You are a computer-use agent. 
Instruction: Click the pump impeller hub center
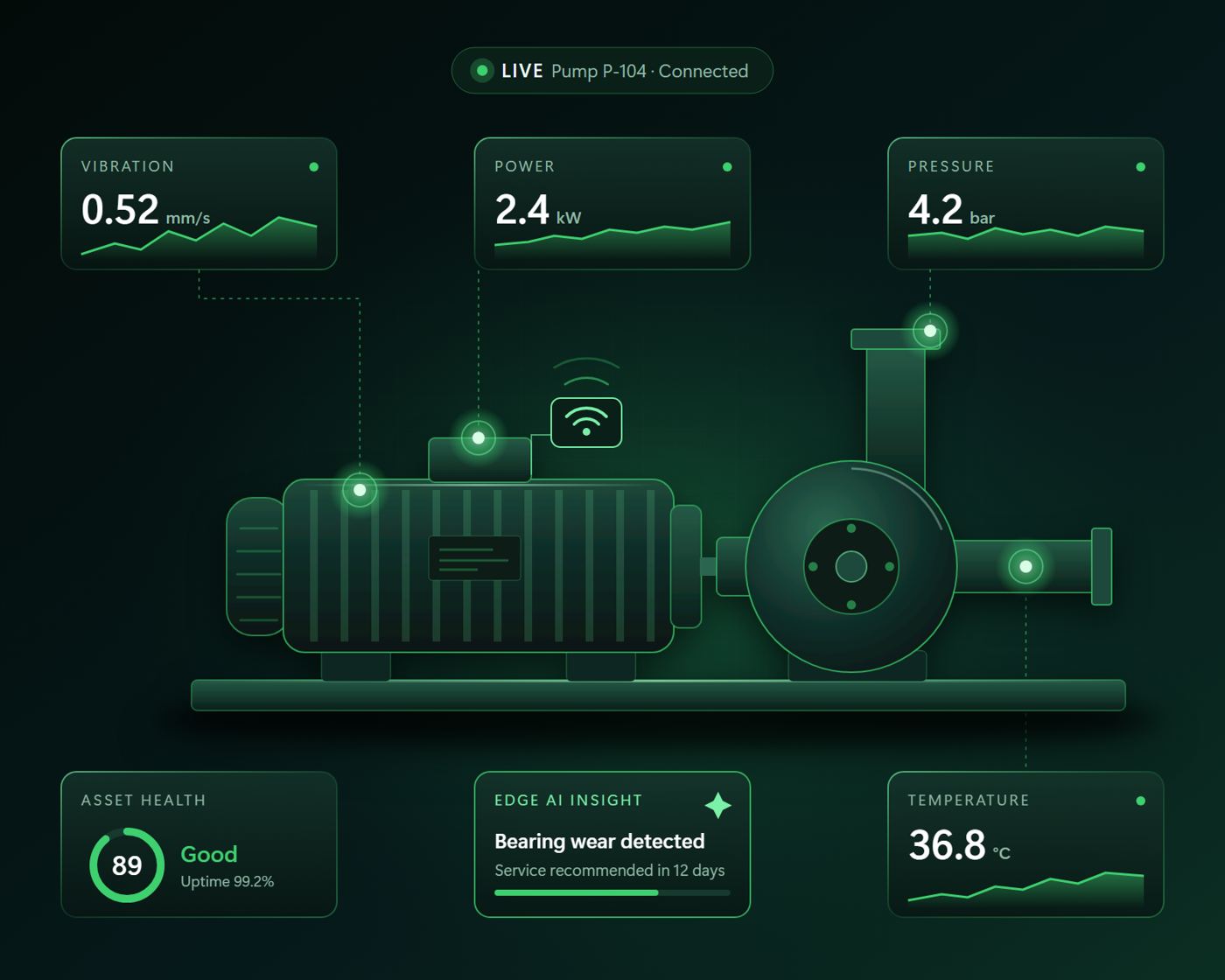pyautogui.click(x=851, y=566)
